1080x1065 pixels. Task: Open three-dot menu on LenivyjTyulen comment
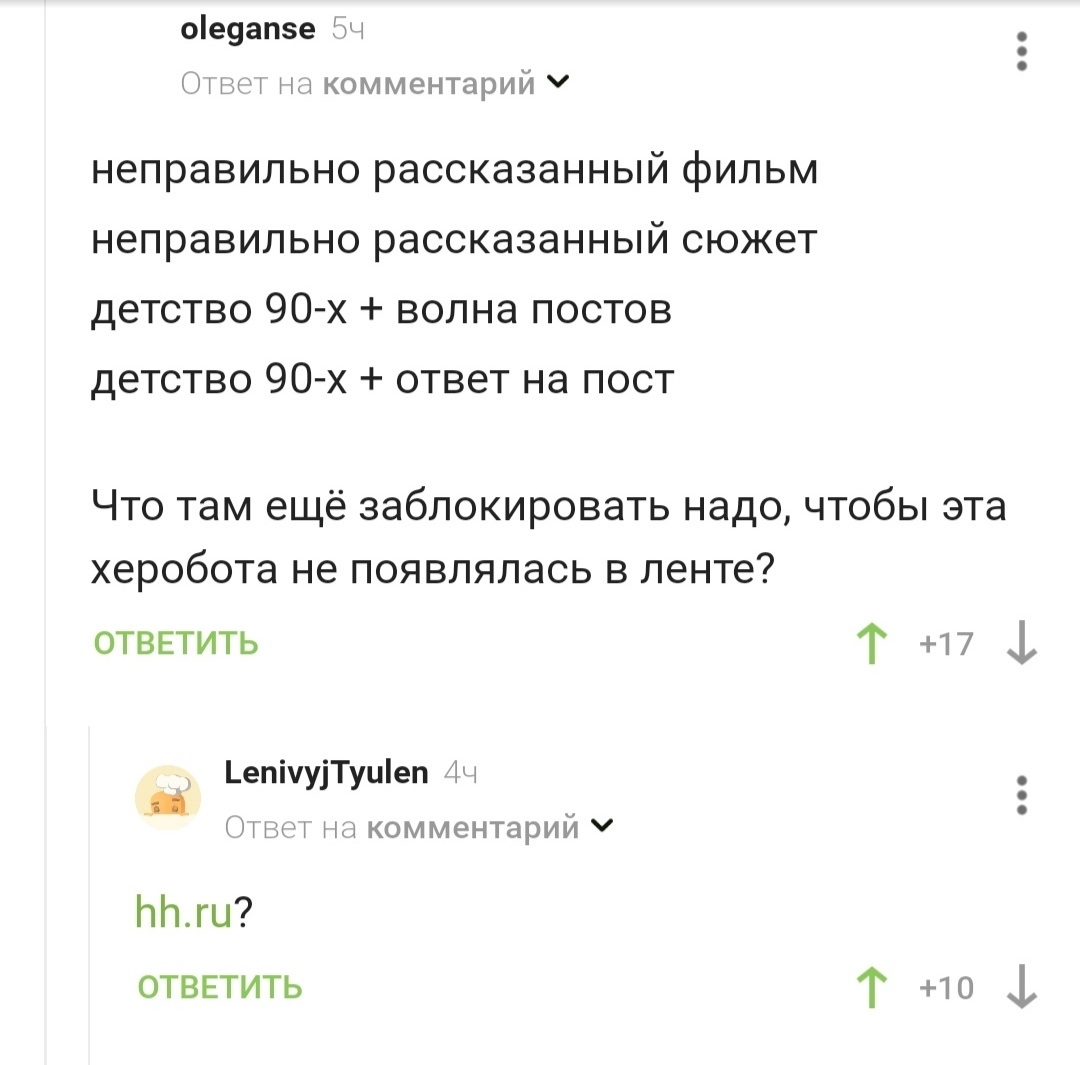tap(1022, 795)
